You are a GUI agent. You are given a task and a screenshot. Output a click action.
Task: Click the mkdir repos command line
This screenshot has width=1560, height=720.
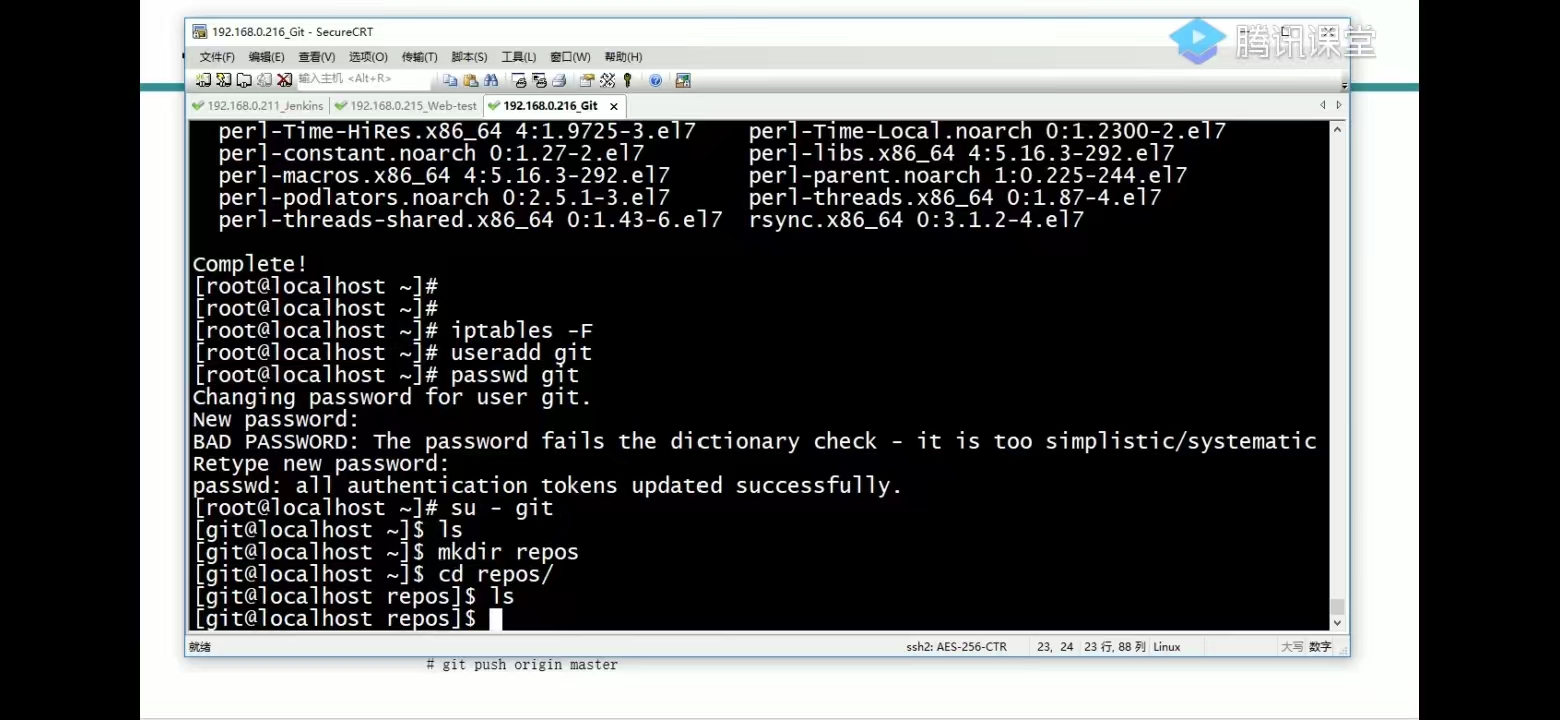tap(386, 551)
